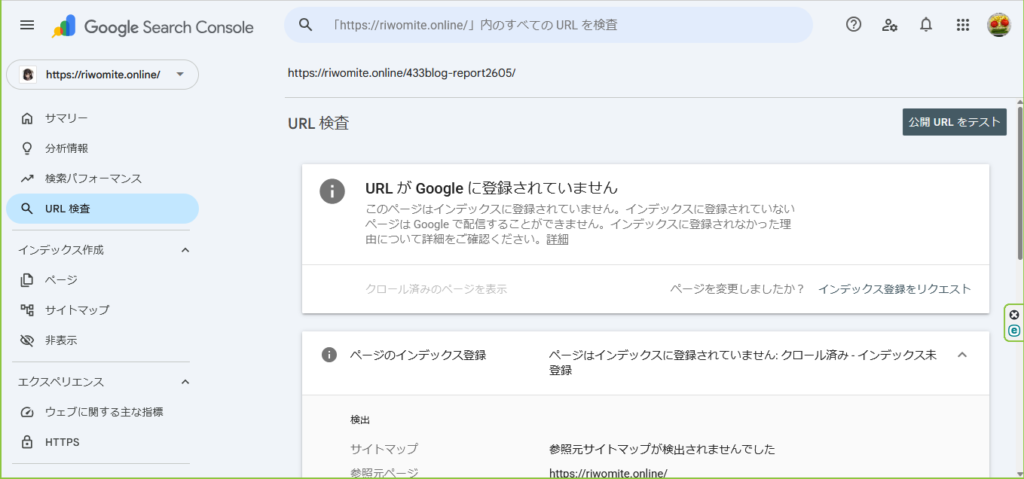Screen dimensions: 1024x479
Task: Select URL 検査 in sidebar
Action: tap(103, 209)
